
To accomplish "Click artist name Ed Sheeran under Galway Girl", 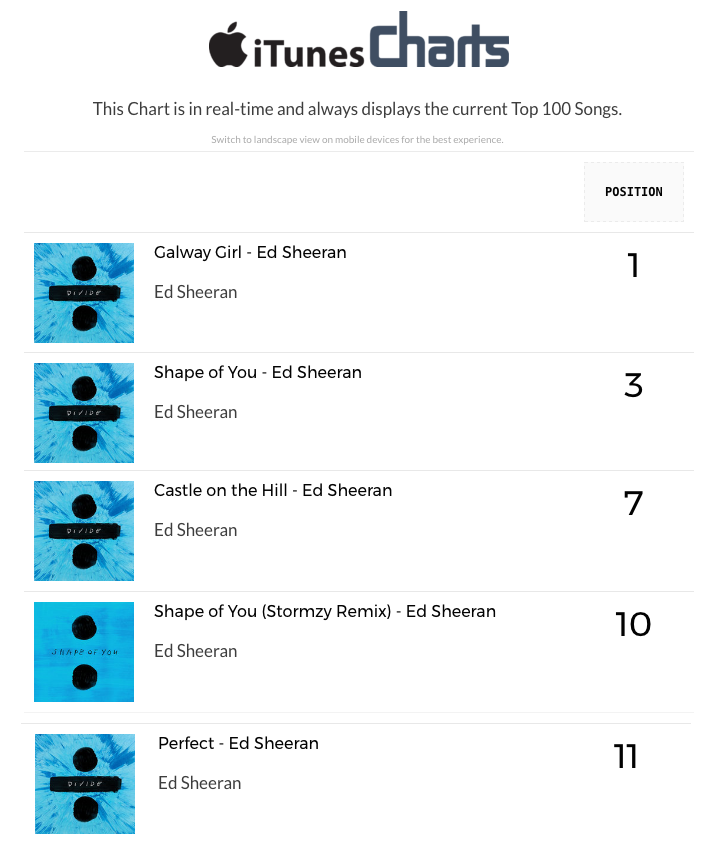I will (196, 292).
